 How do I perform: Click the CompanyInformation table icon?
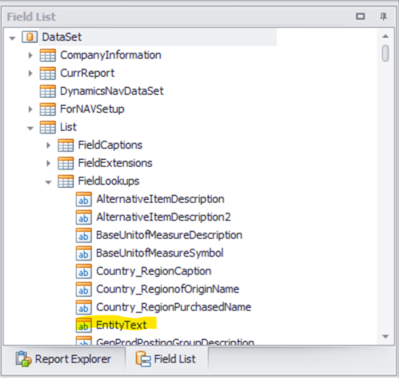(x=48, y=55)
